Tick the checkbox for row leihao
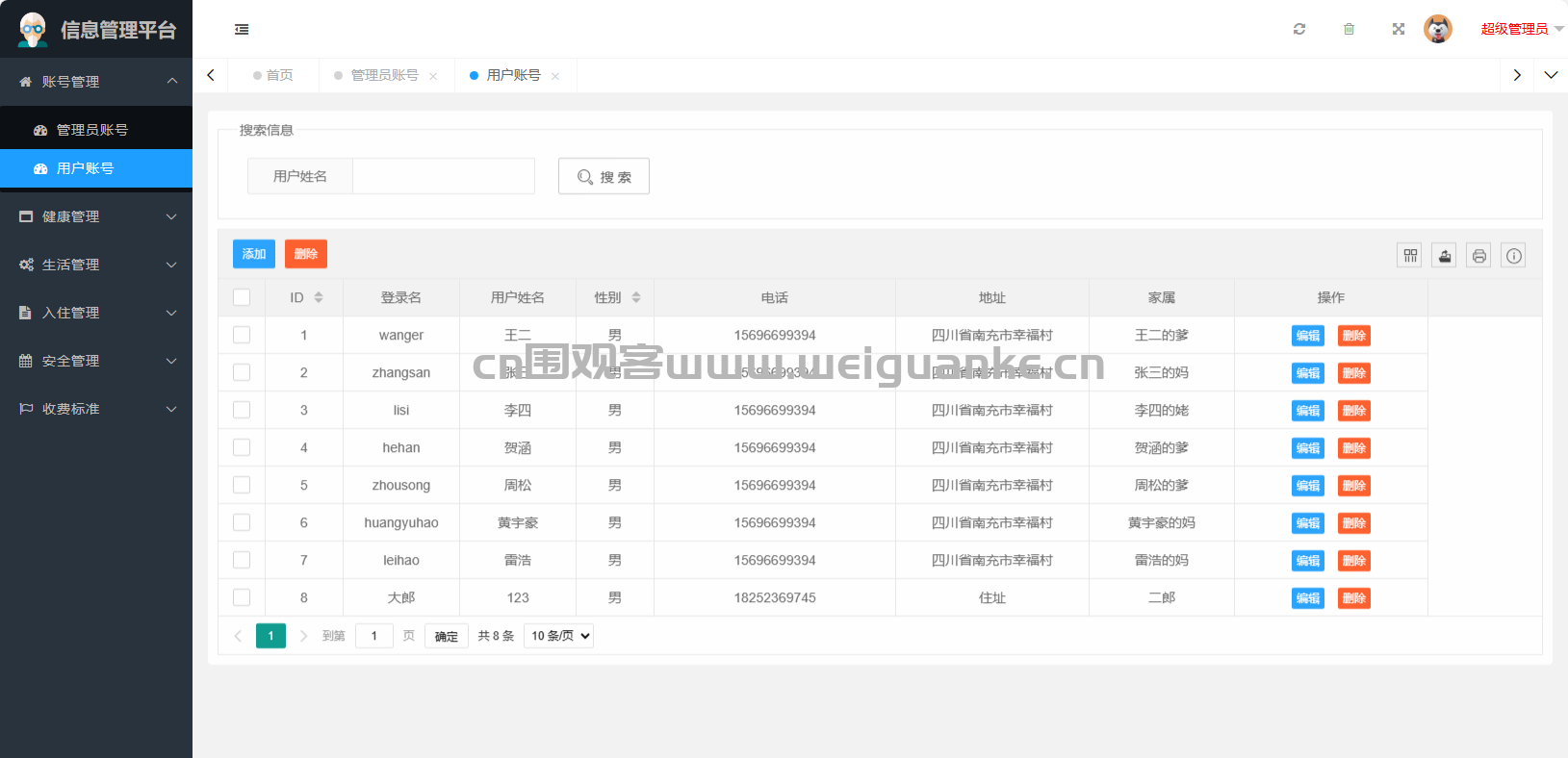The width and height of the screenshot is (1568, 758). (x=242, y=560)
